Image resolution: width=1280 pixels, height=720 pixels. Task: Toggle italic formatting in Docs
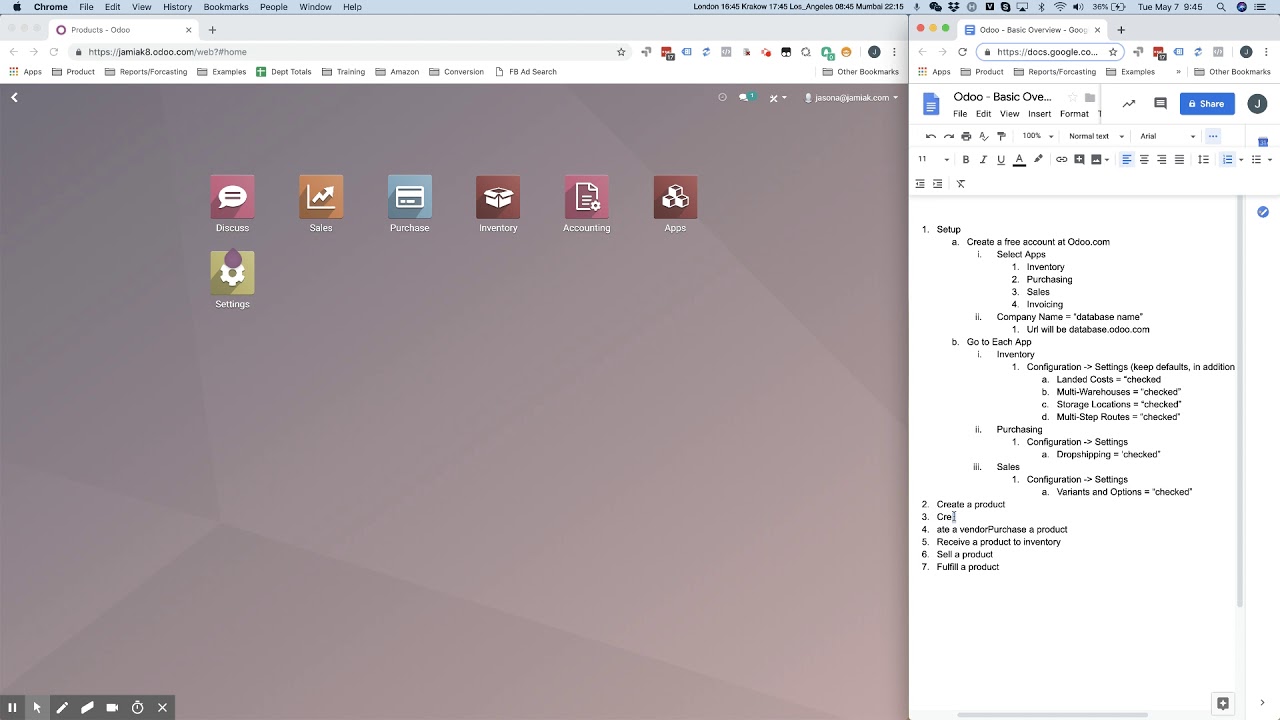tap(983, 159)
